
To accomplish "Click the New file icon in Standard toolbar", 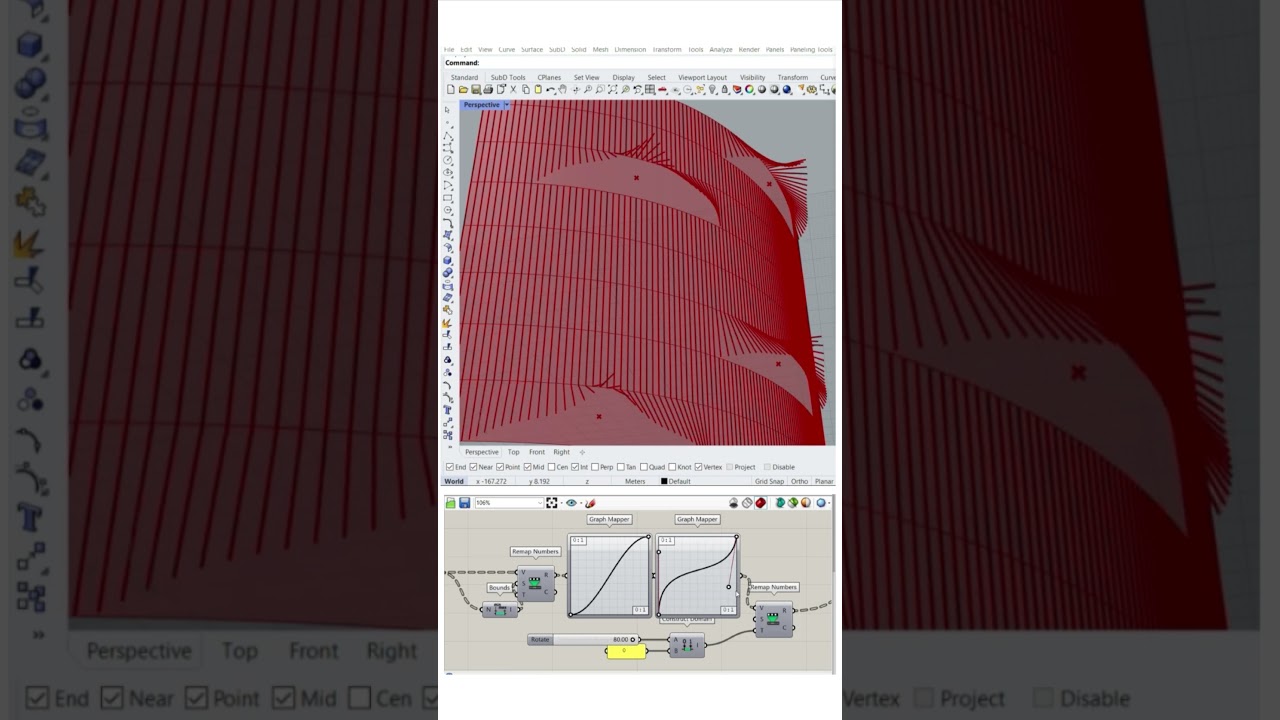I will point(451,90).
